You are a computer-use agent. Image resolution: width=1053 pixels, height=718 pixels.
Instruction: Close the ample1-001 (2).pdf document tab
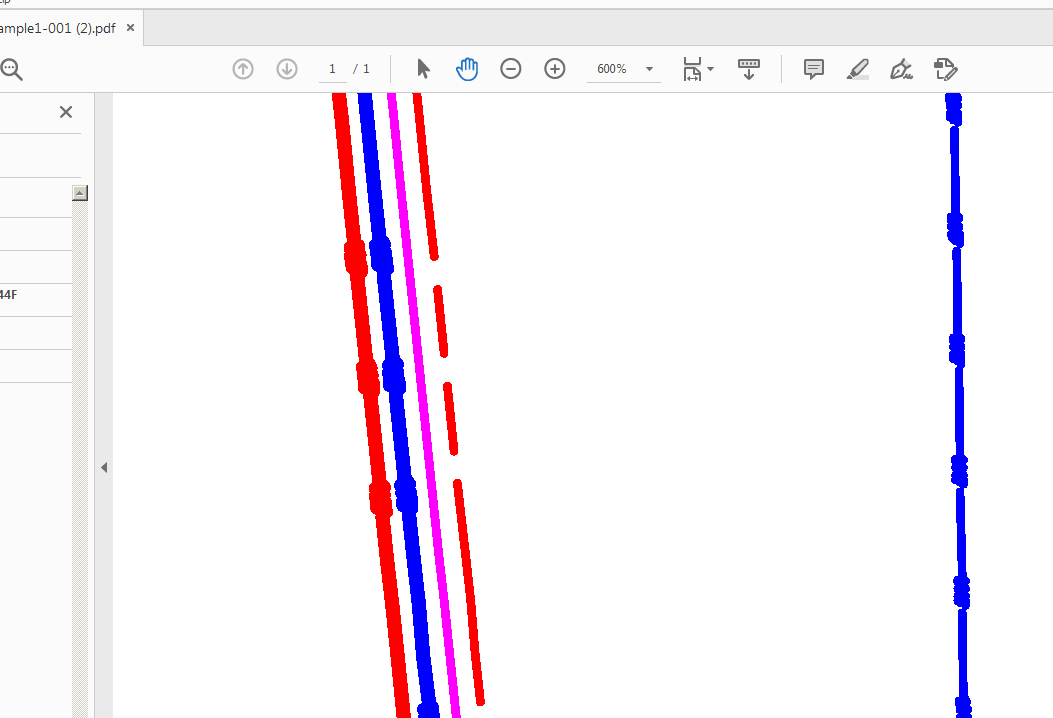pos(130,28)
